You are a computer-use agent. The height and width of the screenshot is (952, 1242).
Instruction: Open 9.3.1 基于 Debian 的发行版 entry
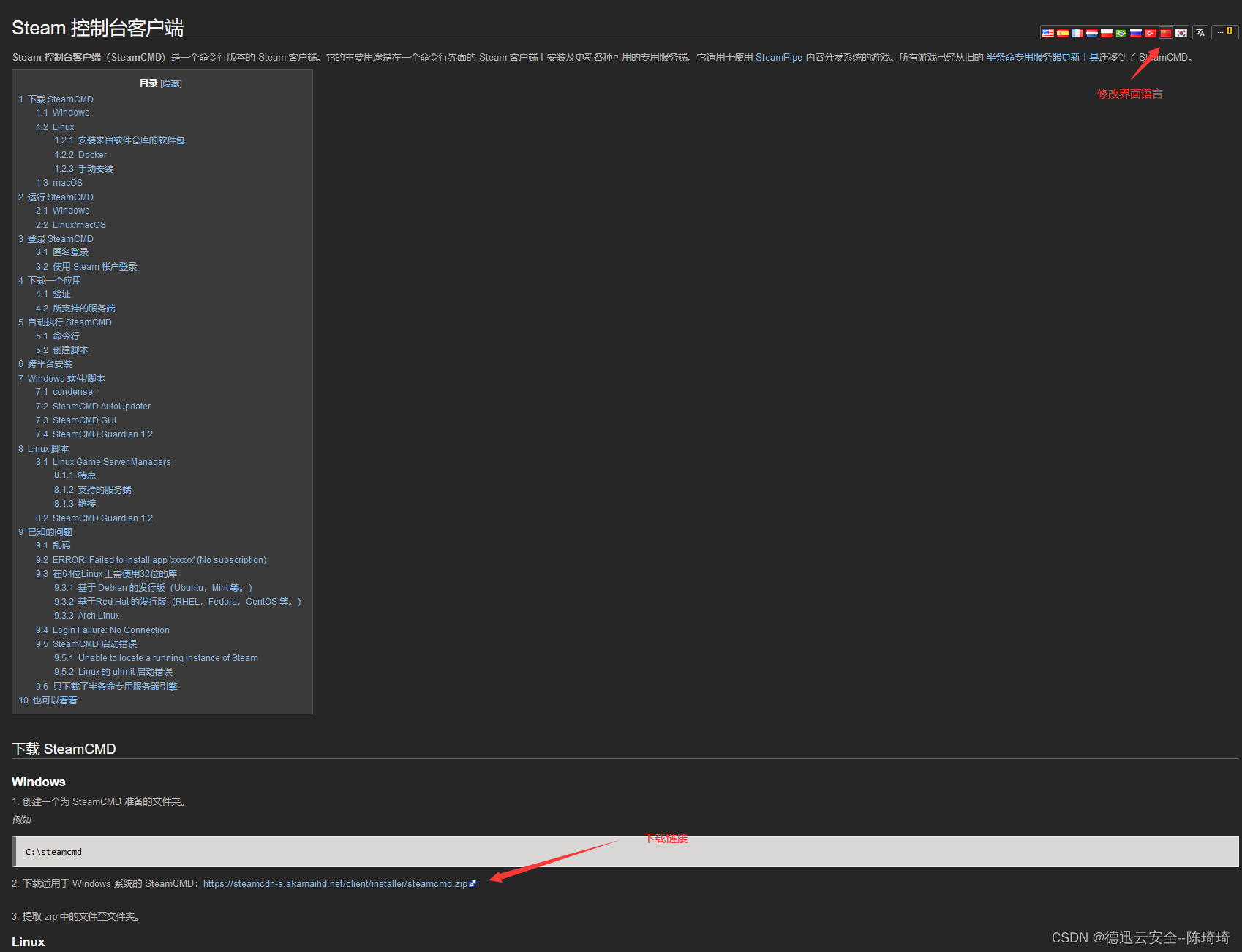(154, 587)
